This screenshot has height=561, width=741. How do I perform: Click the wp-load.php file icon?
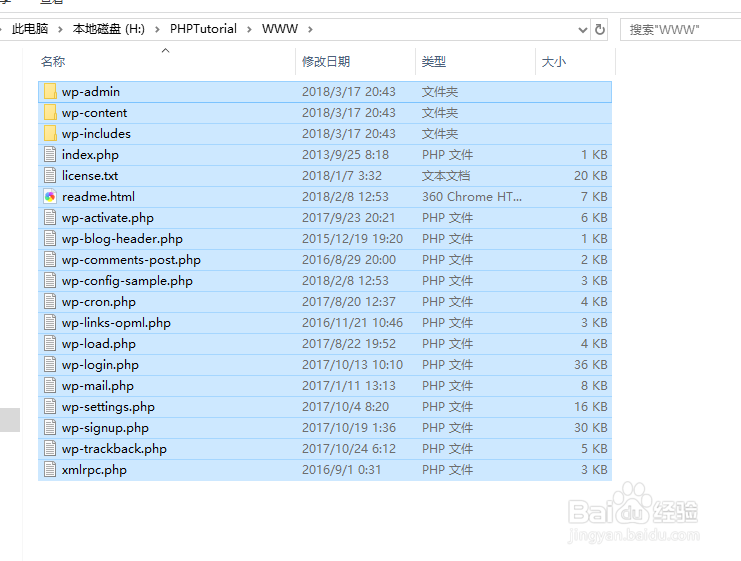(x=50, y=344)
